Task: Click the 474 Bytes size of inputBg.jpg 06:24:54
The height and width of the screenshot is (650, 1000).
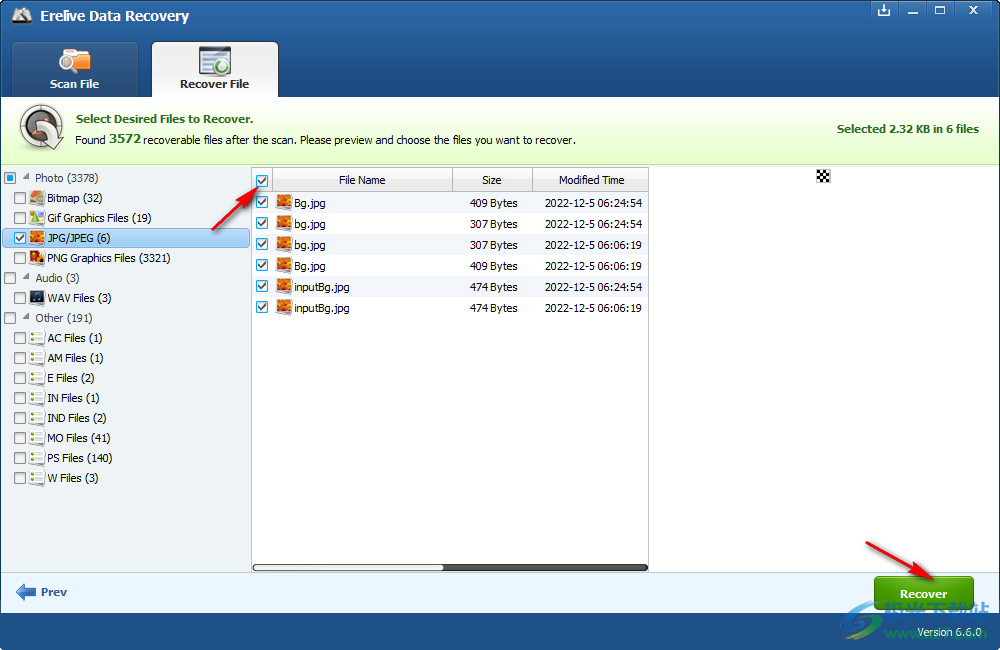Action: [x=494, y=287]
